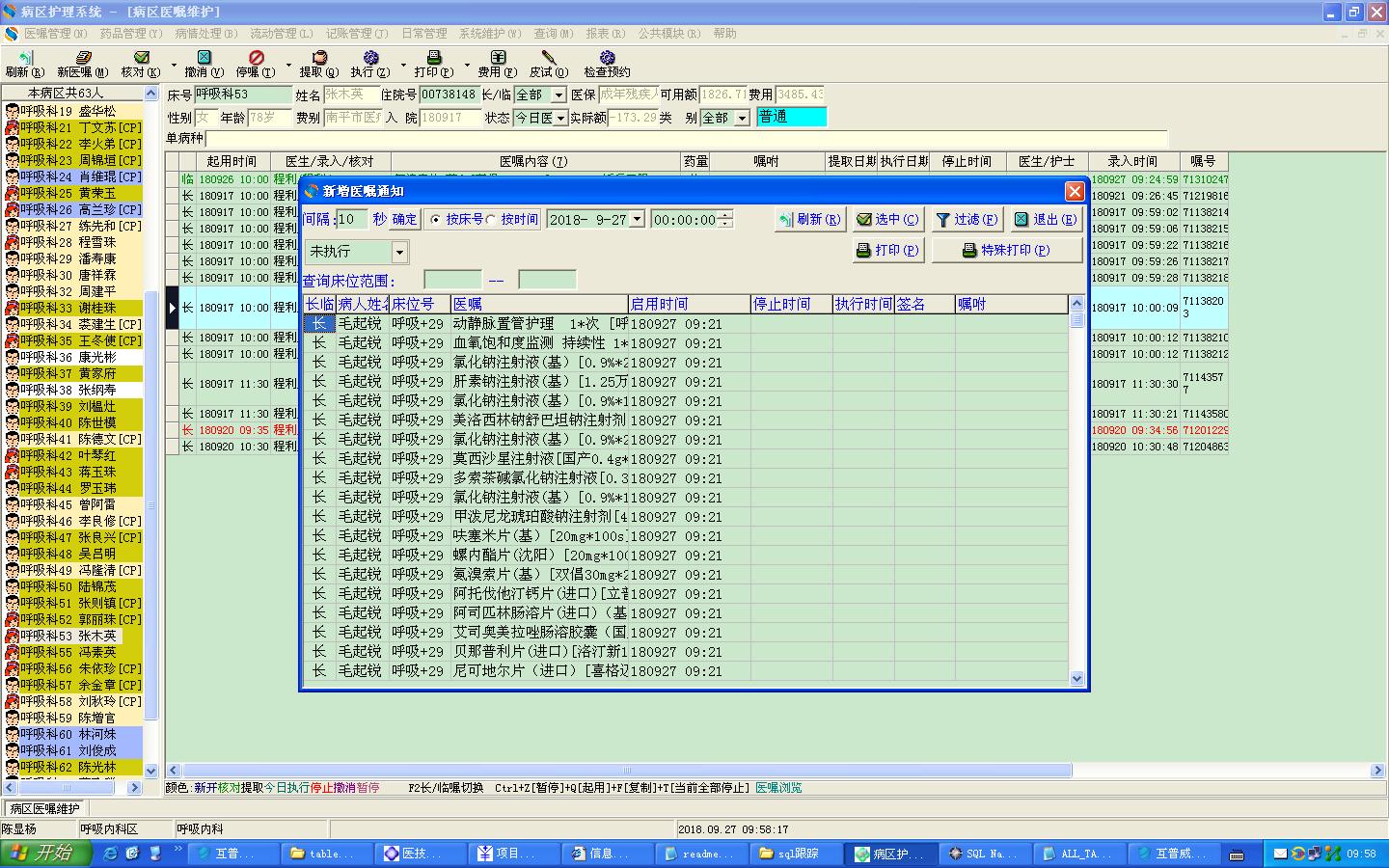Click the first 查询床位范围 input field

click(452, 281)
